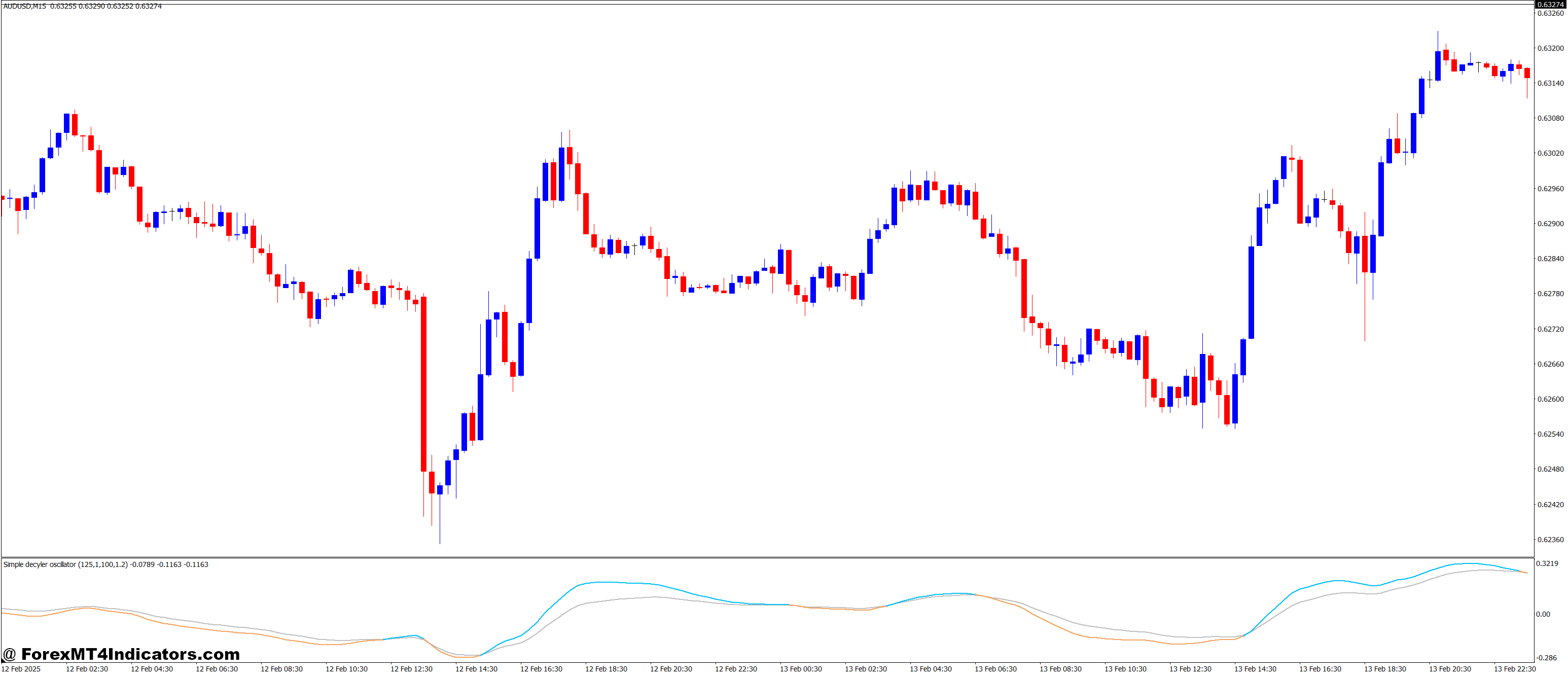Click the ForexMT4Indicators.com watermark link
The height and width of the screenshot is (676, 1568).
(122, 655)
